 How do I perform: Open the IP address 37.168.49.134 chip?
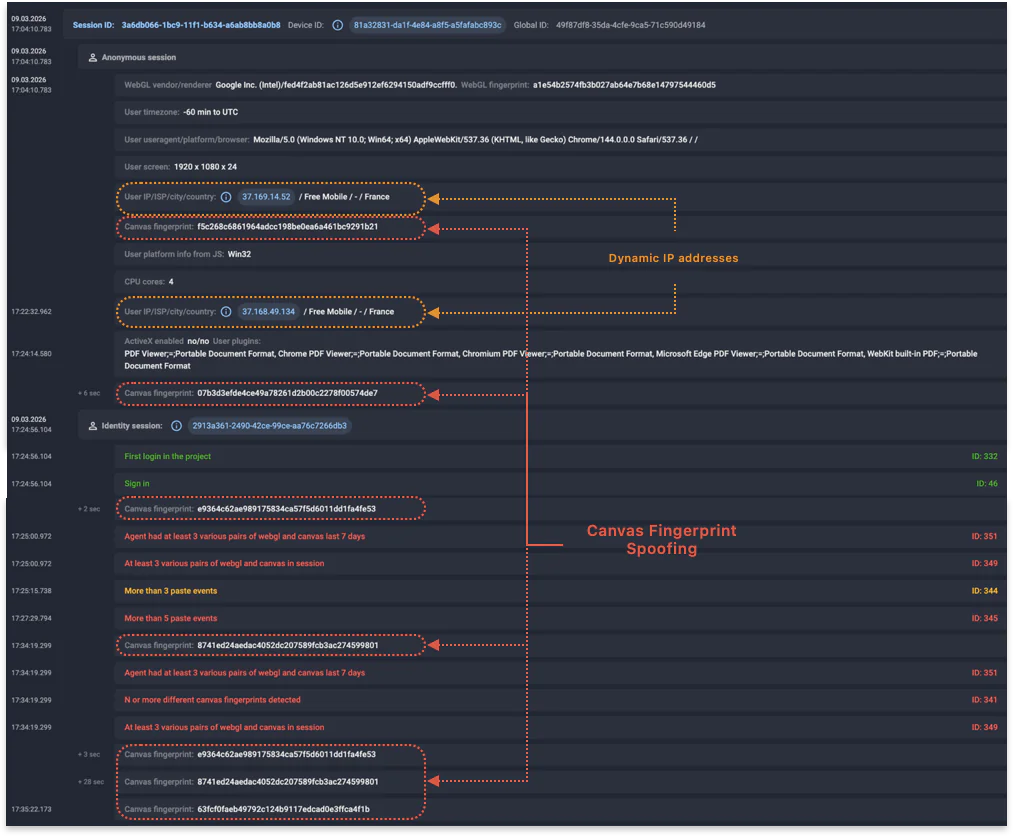pos(268,312)
